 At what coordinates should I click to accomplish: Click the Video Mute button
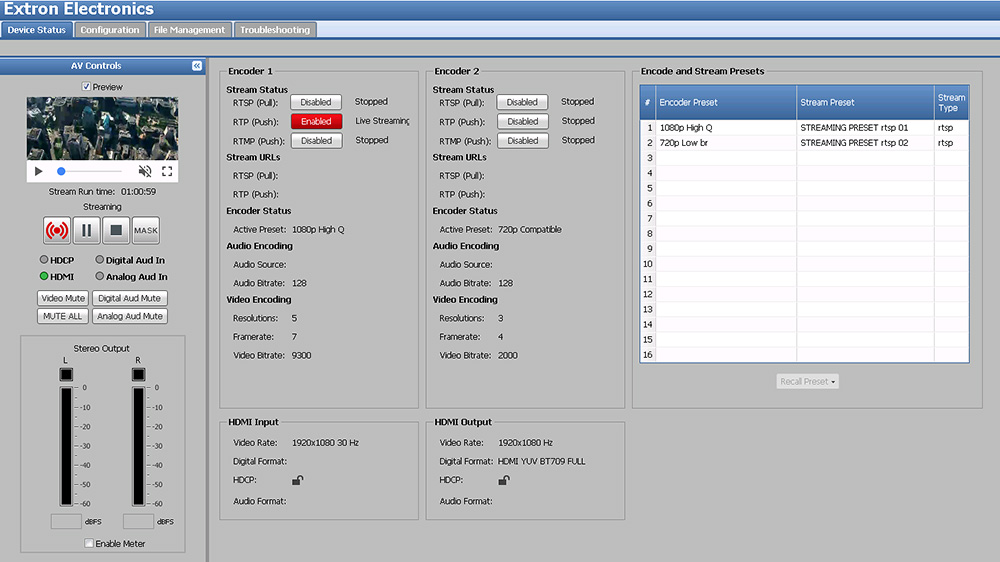click(x=63, y=298)
